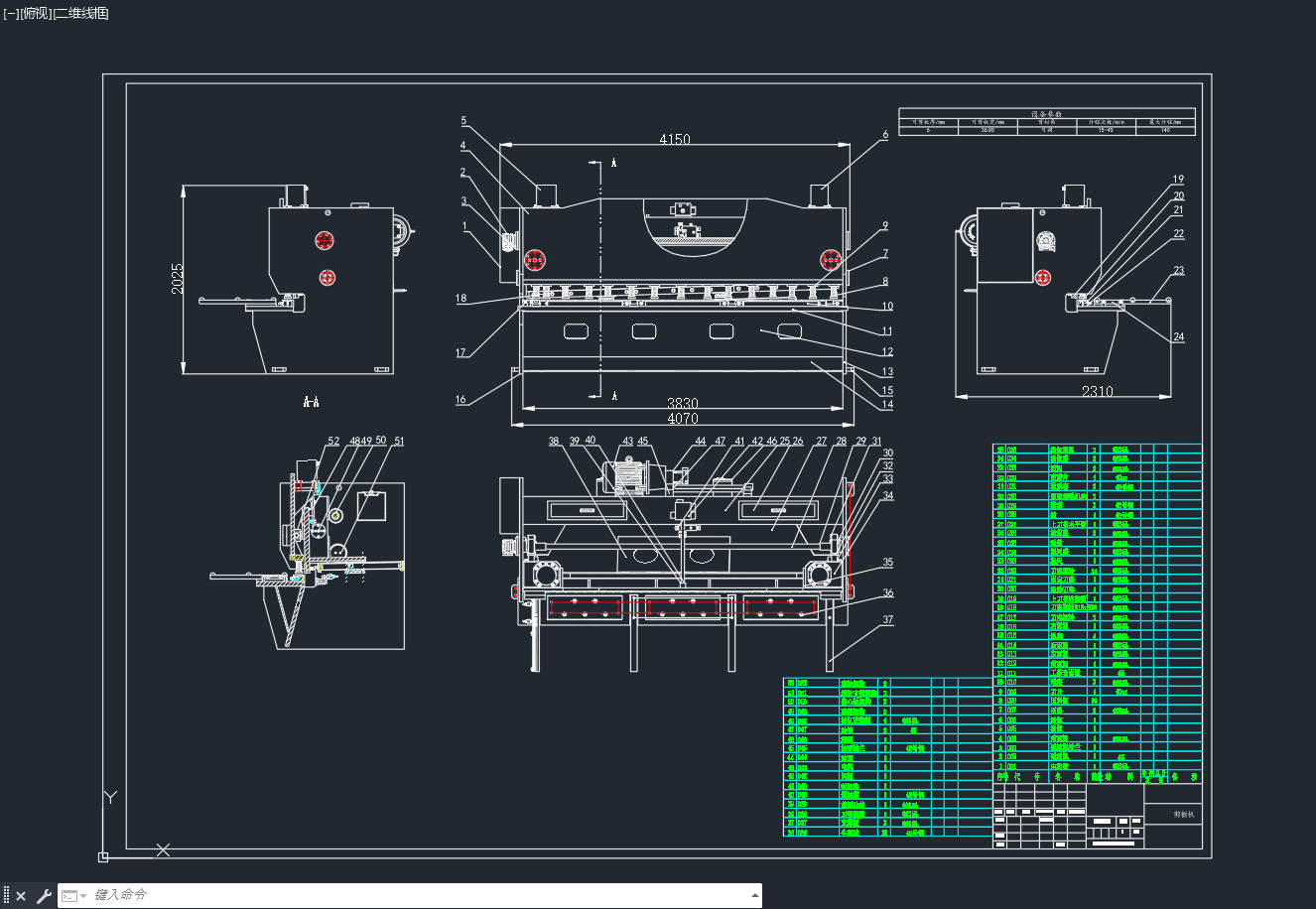Select the 2310 dimension text

click(1097, 392)
